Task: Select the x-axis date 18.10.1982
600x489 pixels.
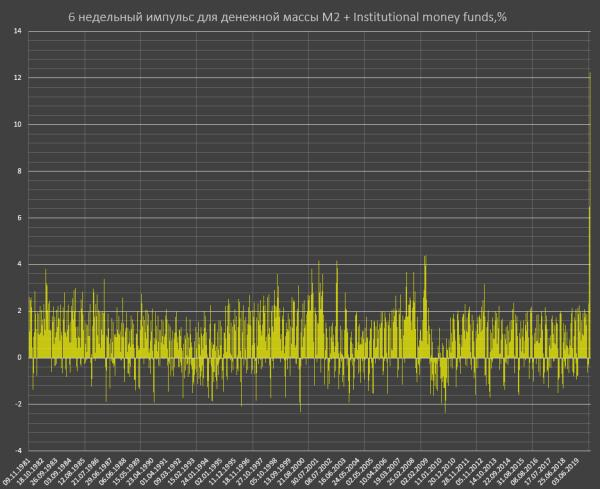Action: [x=29, y=471]
